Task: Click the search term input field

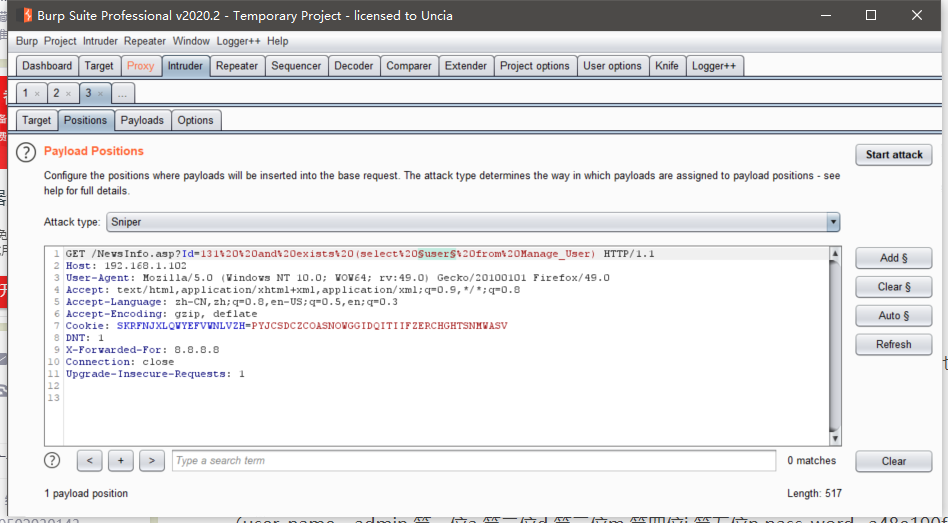Action: click(x=474, y=461)
